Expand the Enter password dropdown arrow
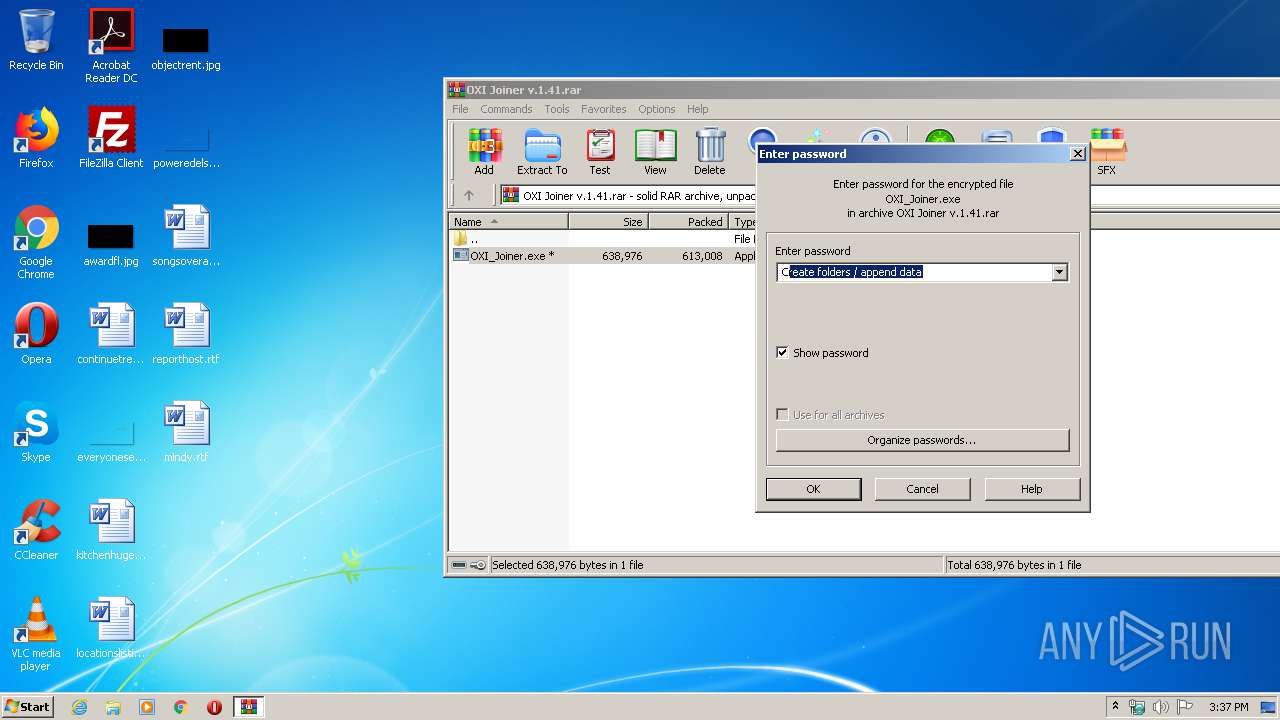Viewport: 1280px width, 720px height. click(x=1059, y=272)
